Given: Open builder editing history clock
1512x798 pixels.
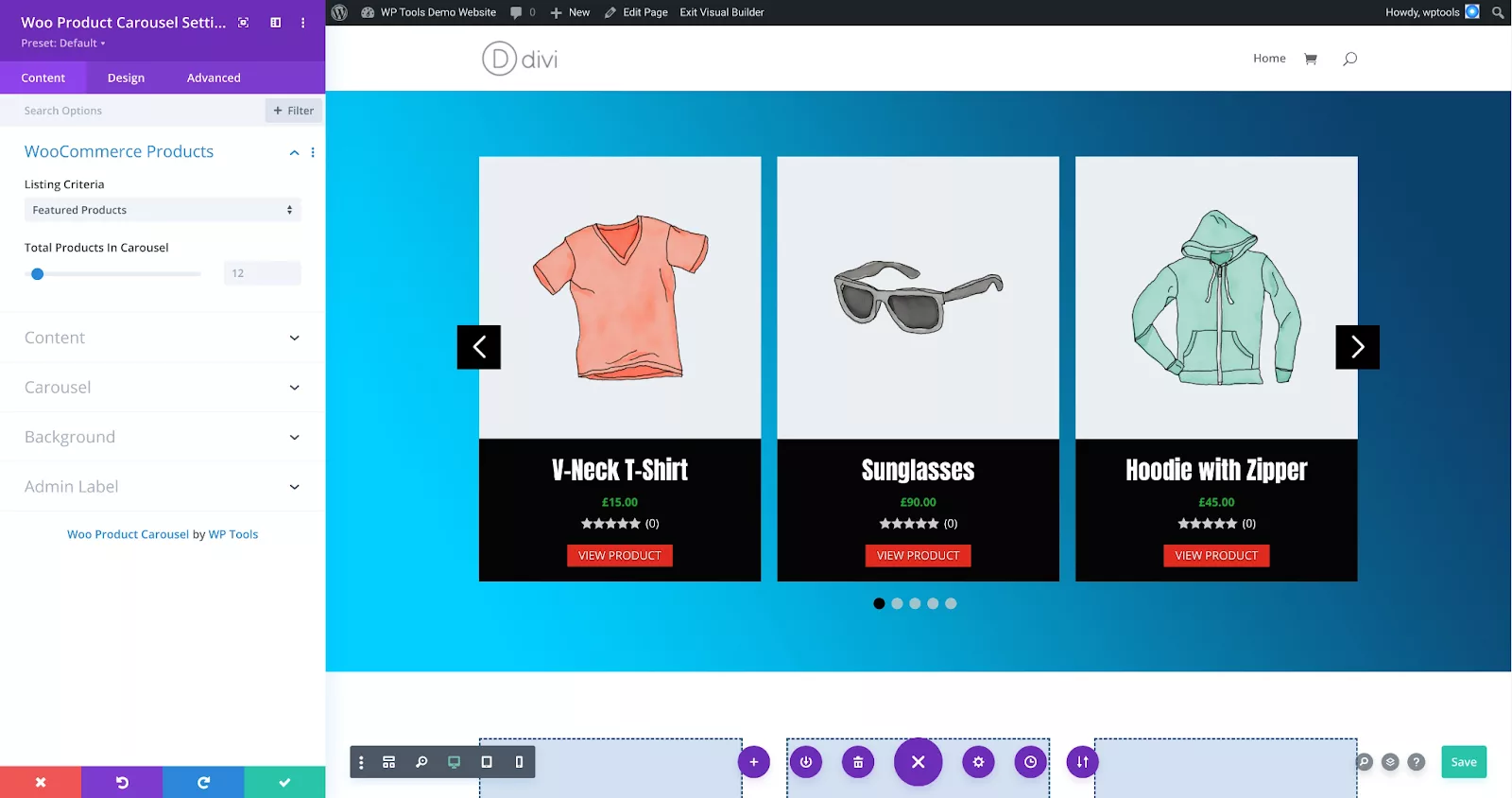Looking at the screenshot, I should [1030, 762].
